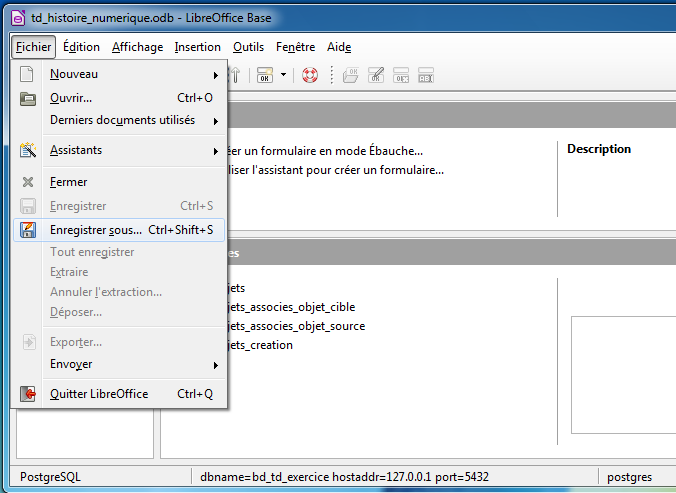This screenshot has height=493, width=676.
Task: Open the Aide menu
Action: [339, 47]
